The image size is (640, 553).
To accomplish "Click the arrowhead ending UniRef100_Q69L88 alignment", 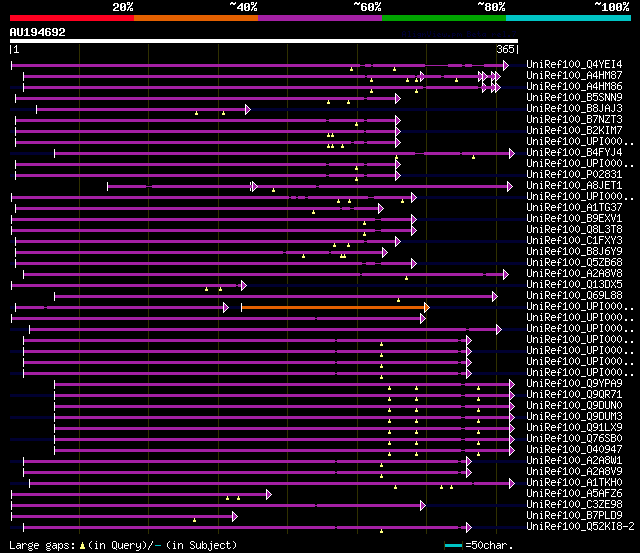I will point(495,297).
